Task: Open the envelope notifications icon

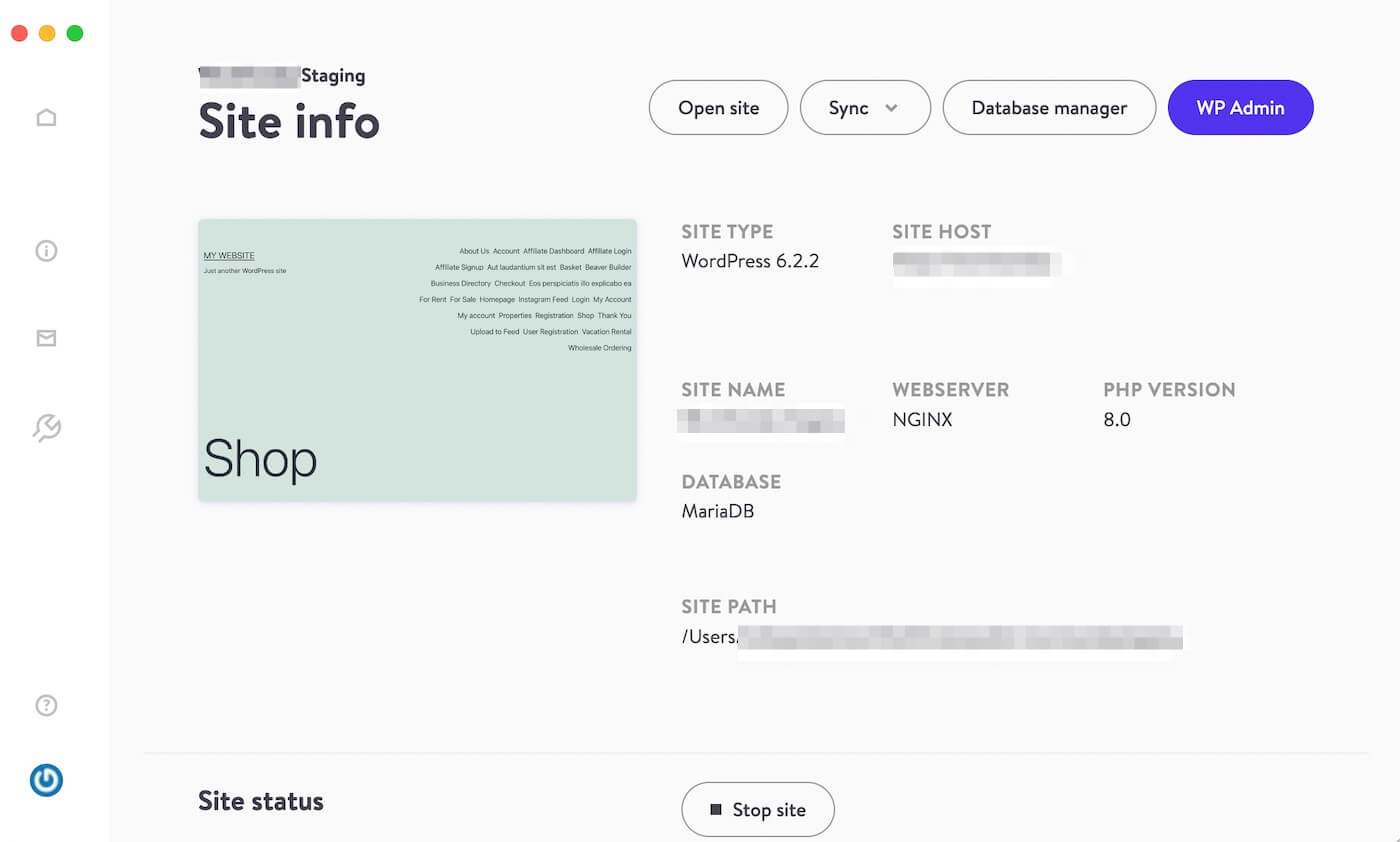Action: pos(45,338)
